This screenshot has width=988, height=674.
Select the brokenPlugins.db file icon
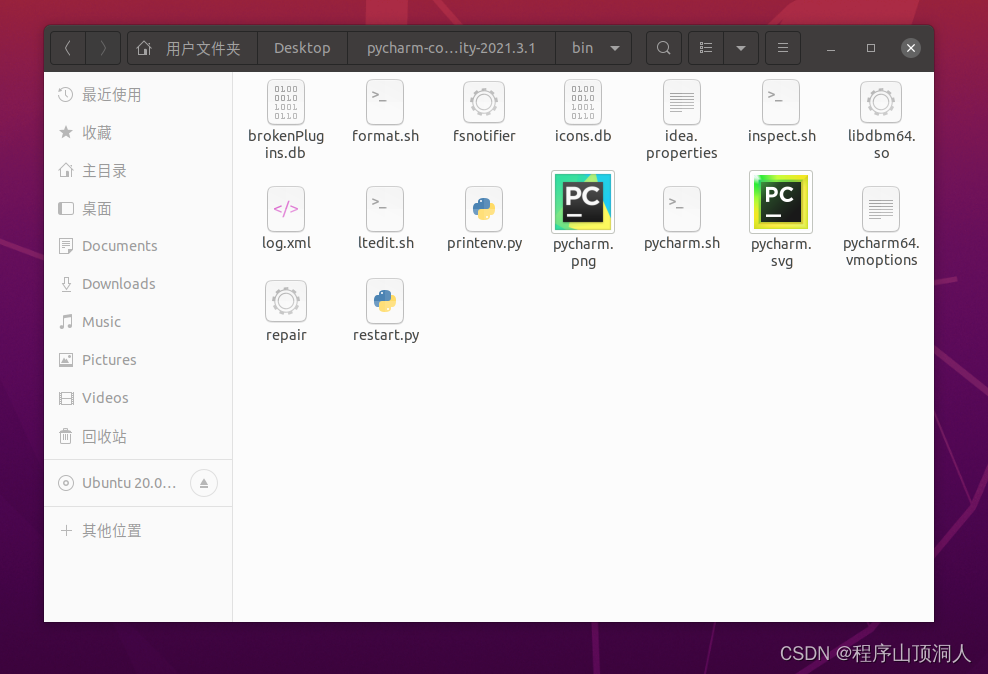pos(285,101)
